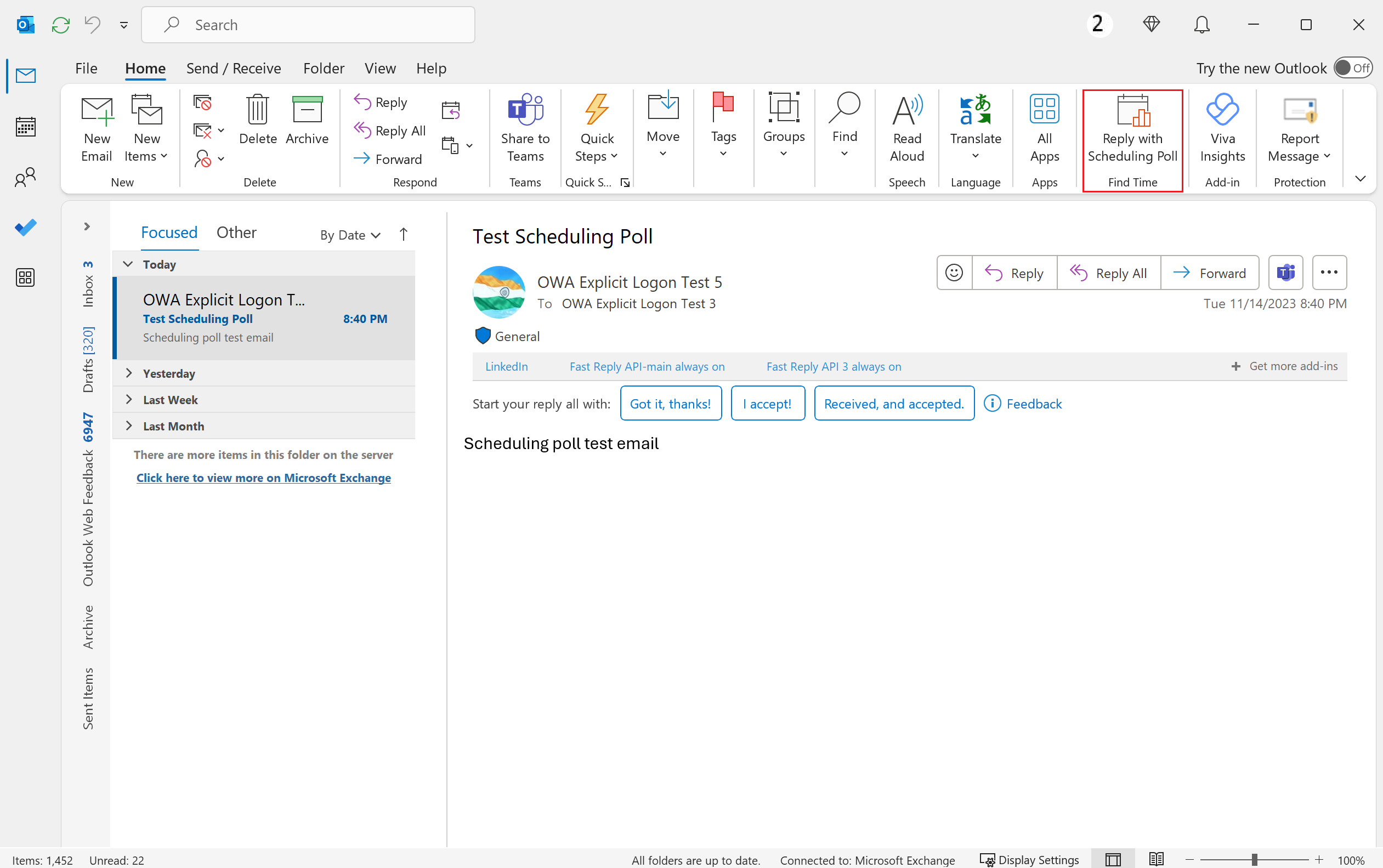Click the I accept quick reply button
Screen dimensions: 1383x868
pos(766,403)
